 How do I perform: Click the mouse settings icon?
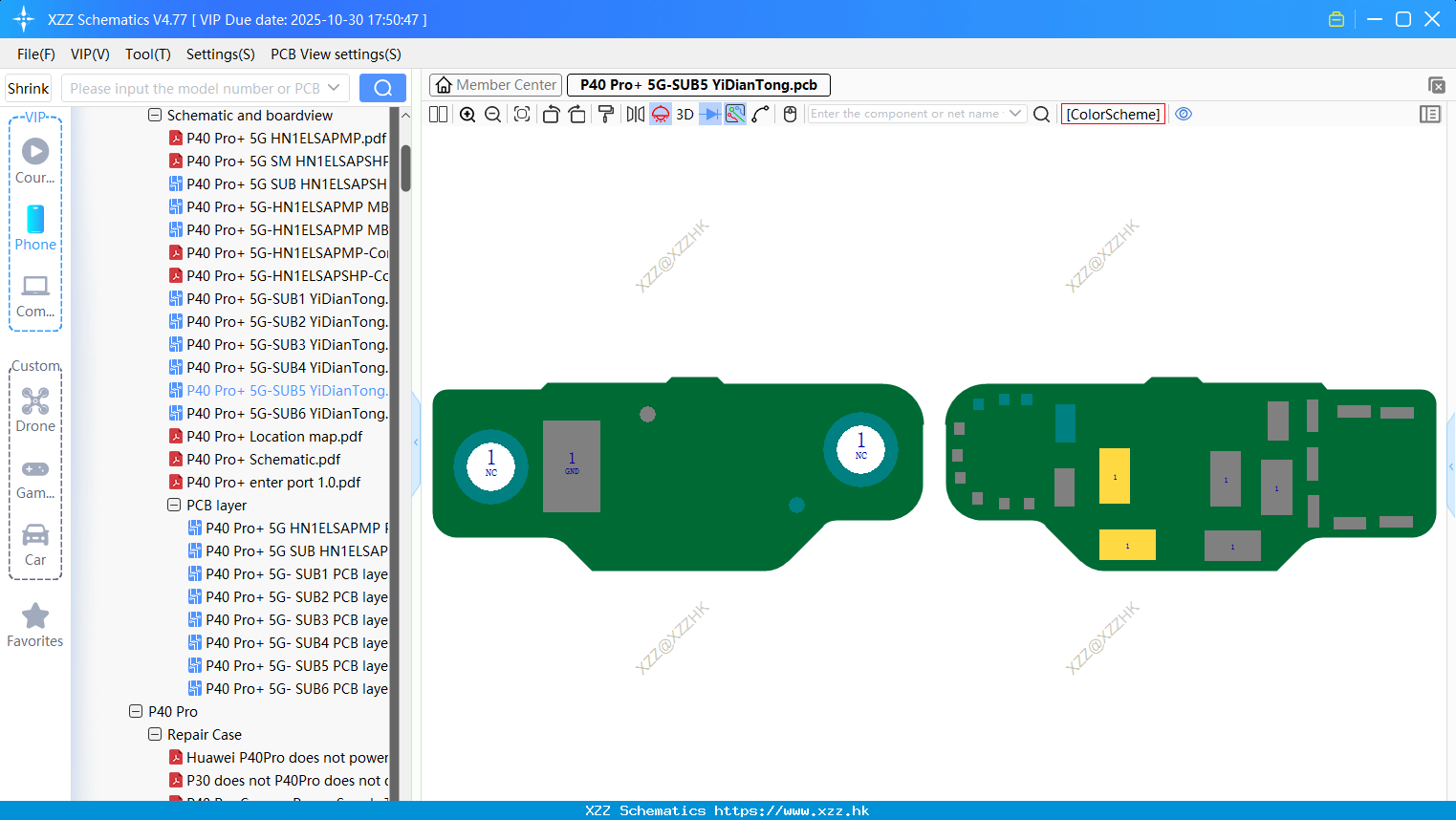tap(790, 114)
